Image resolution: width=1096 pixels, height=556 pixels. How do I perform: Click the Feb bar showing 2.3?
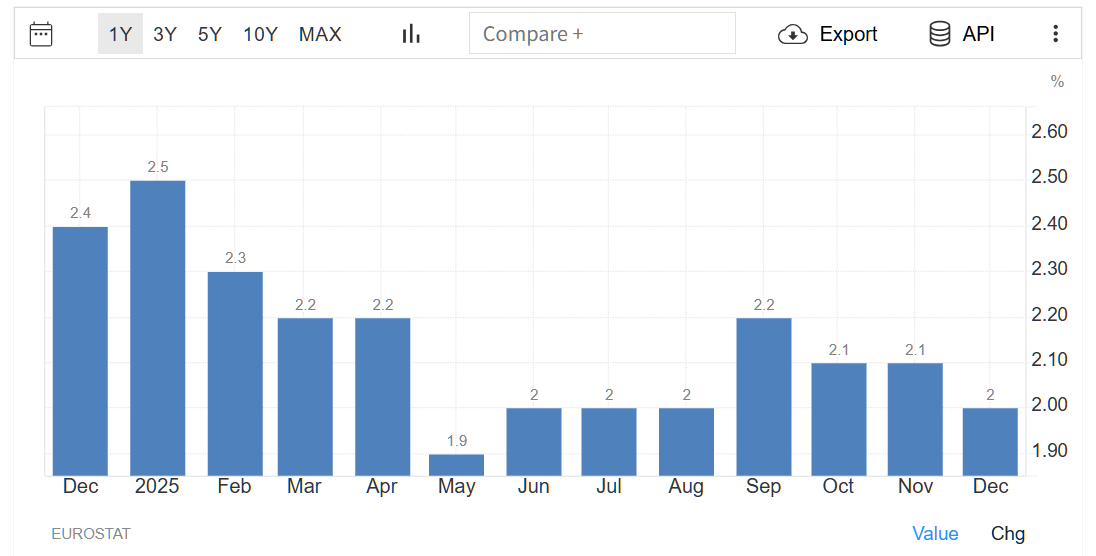(235, 373)
